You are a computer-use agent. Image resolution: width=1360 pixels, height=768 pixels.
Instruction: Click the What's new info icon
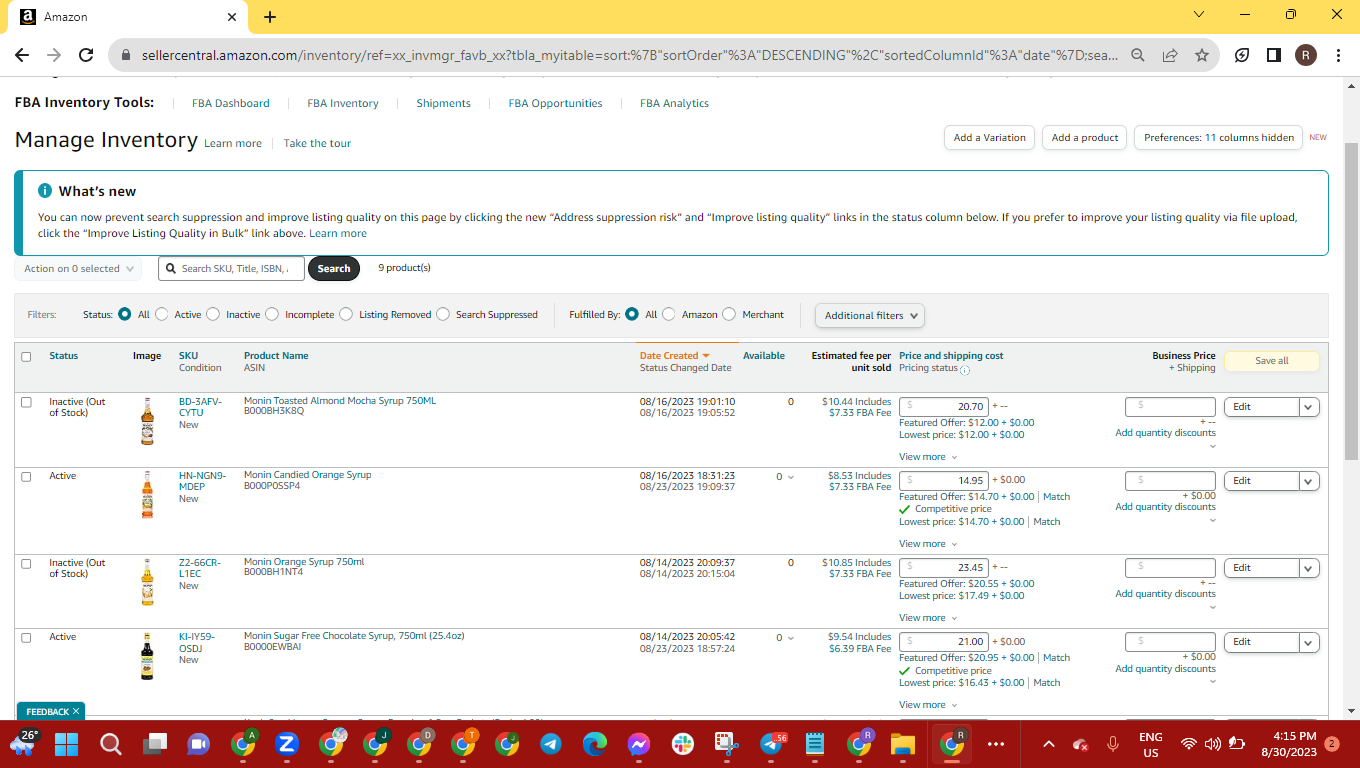pyautogui.click(x=45, y=191)
